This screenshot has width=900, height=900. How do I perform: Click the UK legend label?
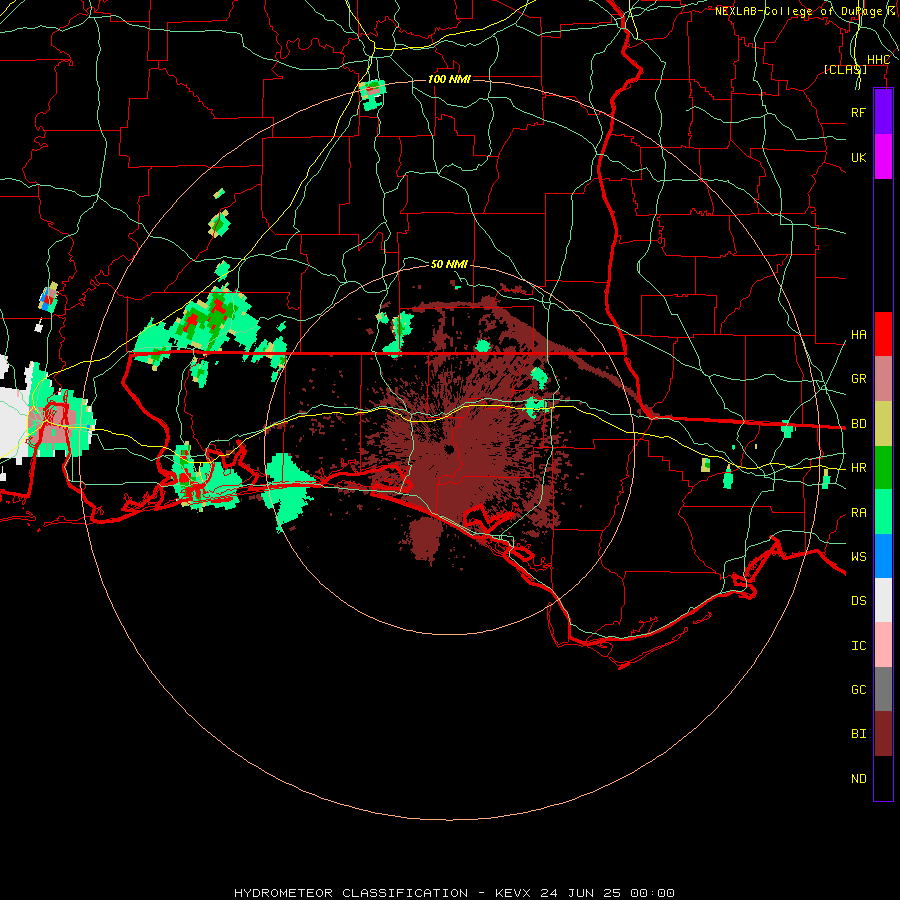pos(858,157)
